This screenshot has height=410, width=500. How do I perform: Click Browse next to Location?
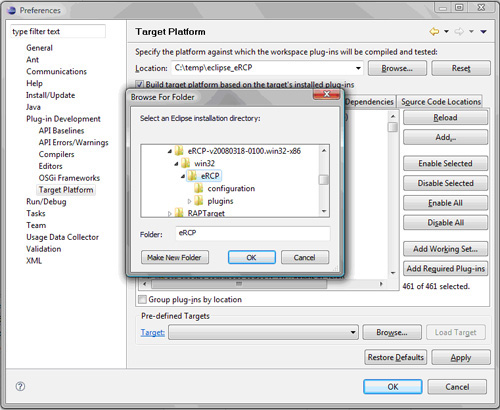point(397,68)
